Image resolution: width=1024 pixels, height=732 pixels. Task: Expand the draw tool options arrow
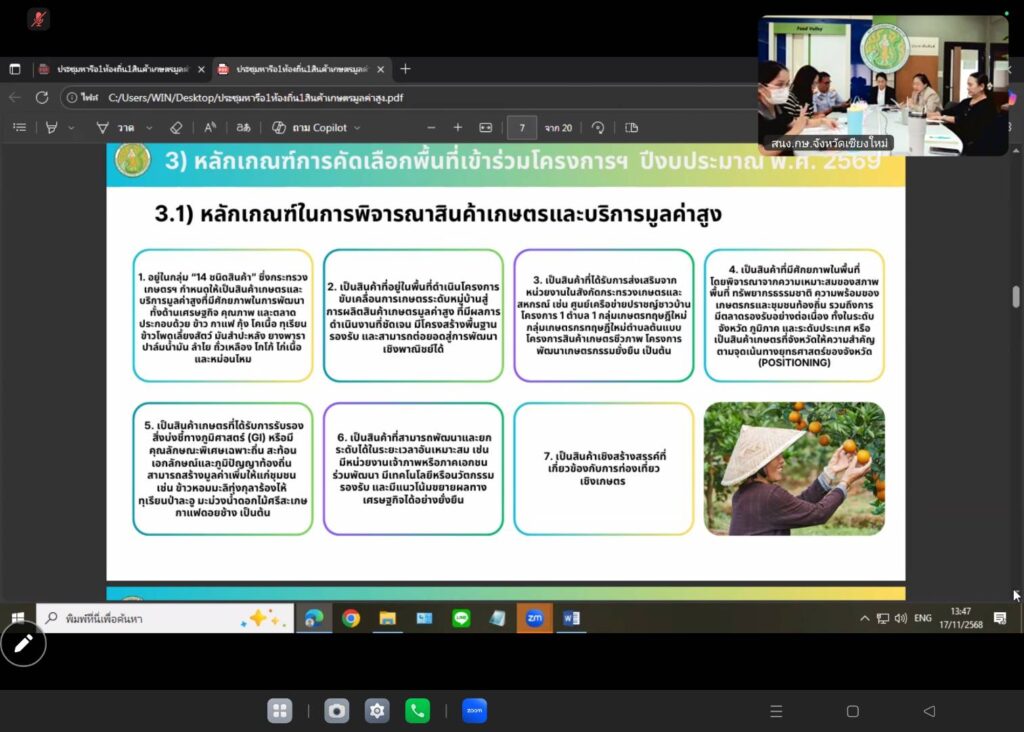[150, 128]
